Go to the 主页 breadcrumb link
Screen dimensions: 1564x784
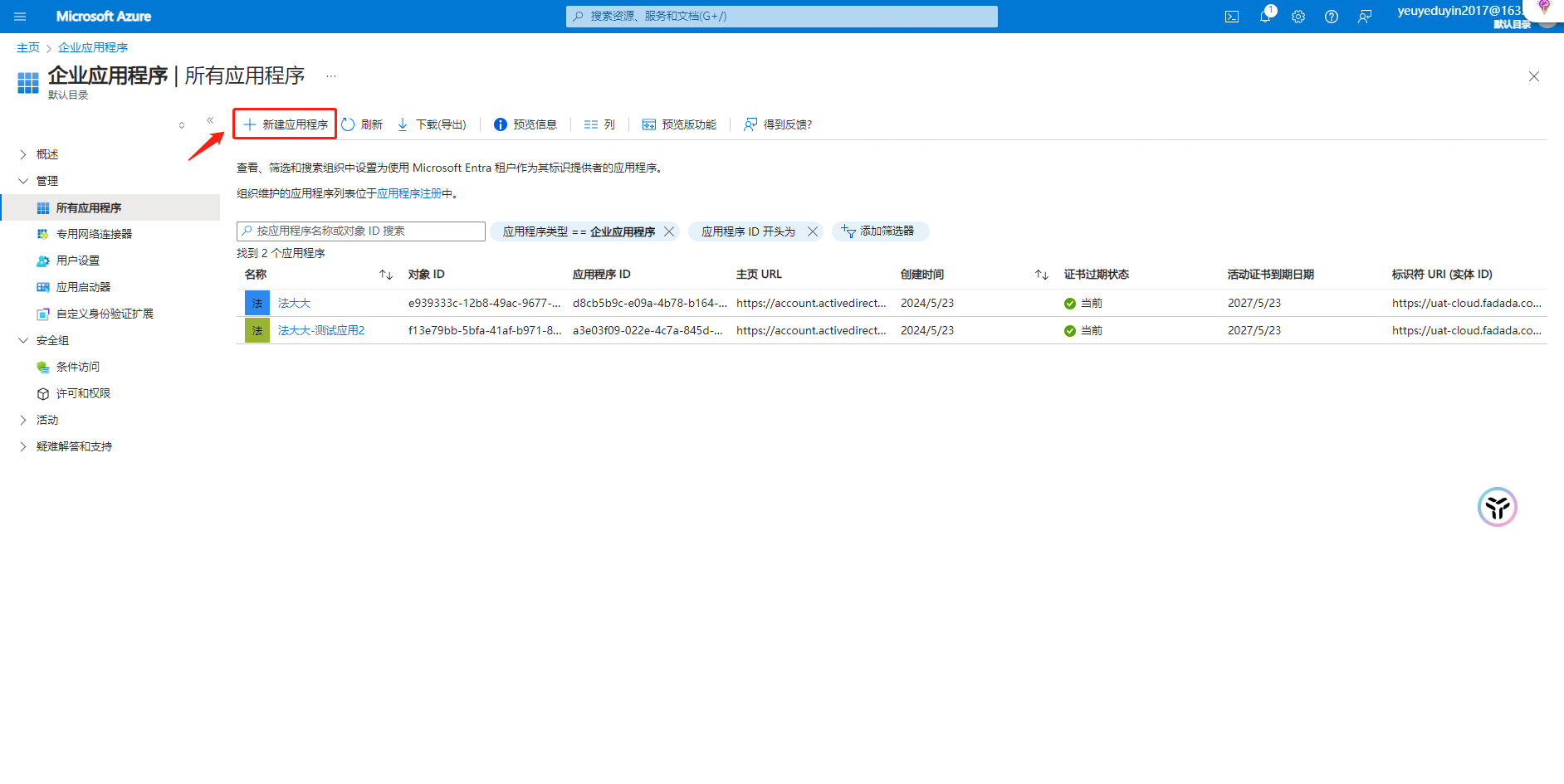[x=28, y=48]
